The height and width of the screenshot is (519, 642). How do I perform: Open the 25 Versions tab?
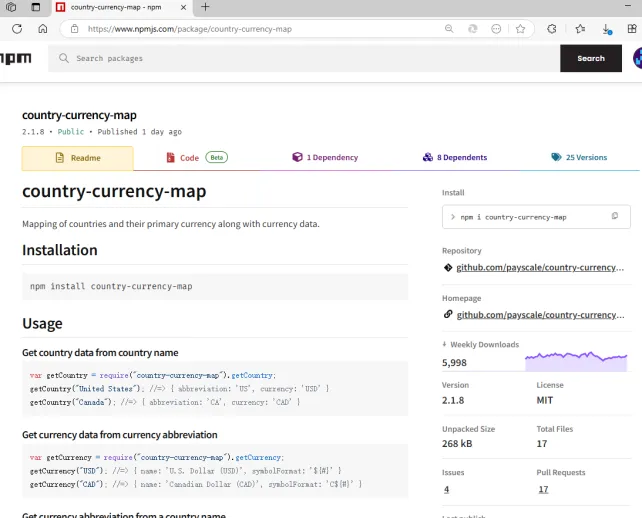tap(579, 157)
